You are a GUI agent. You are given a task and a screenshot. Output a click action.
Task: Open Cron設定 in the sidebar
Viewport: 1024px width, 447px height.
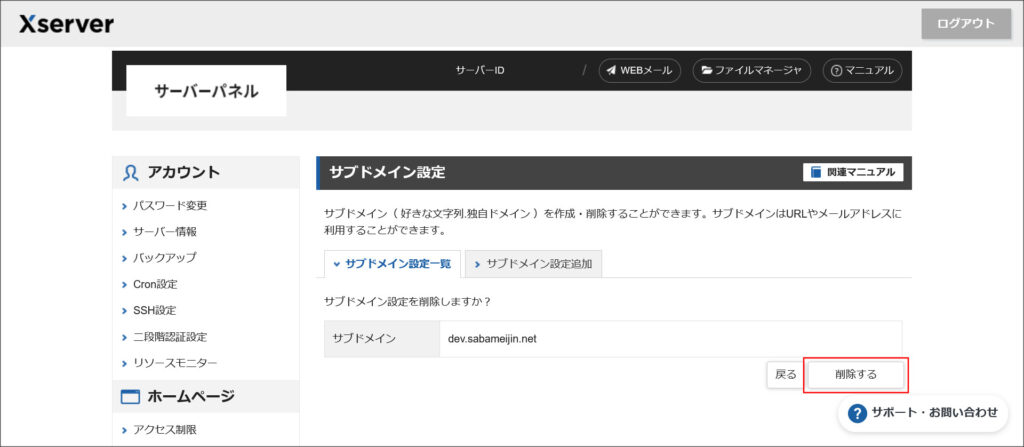click(155, 284)
